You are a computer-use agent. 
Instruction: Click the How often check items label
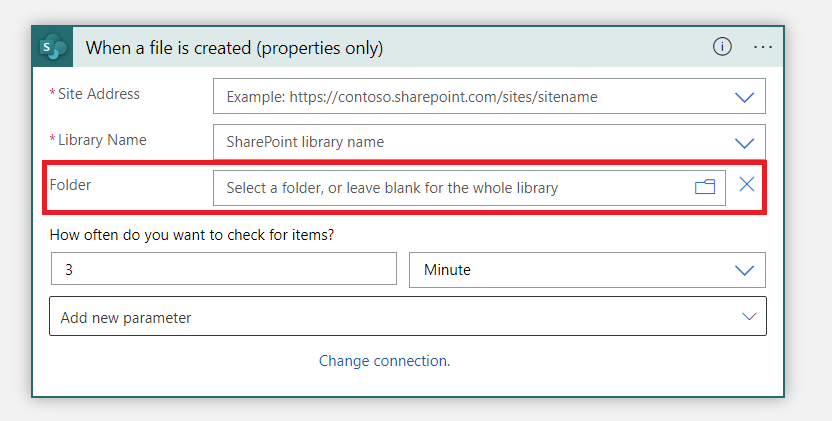(192, 235)
